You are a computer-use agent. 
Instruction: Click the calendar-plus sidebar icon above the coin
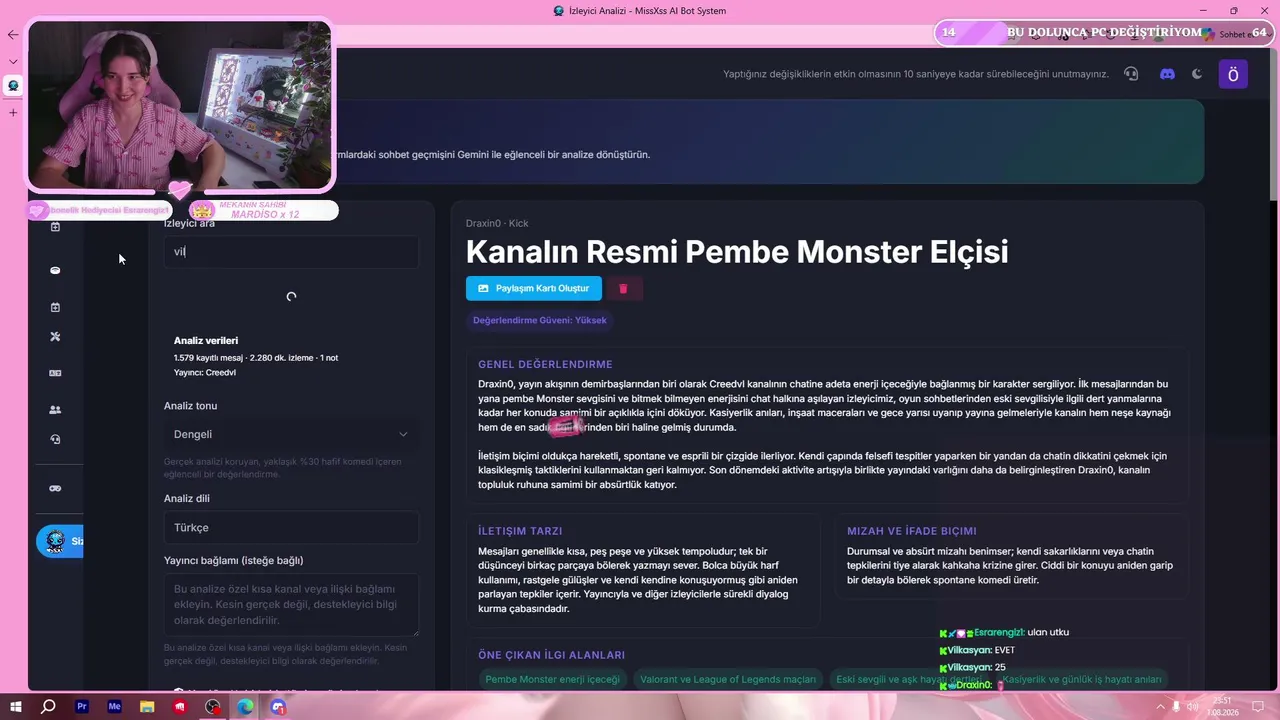pos(55,227)
